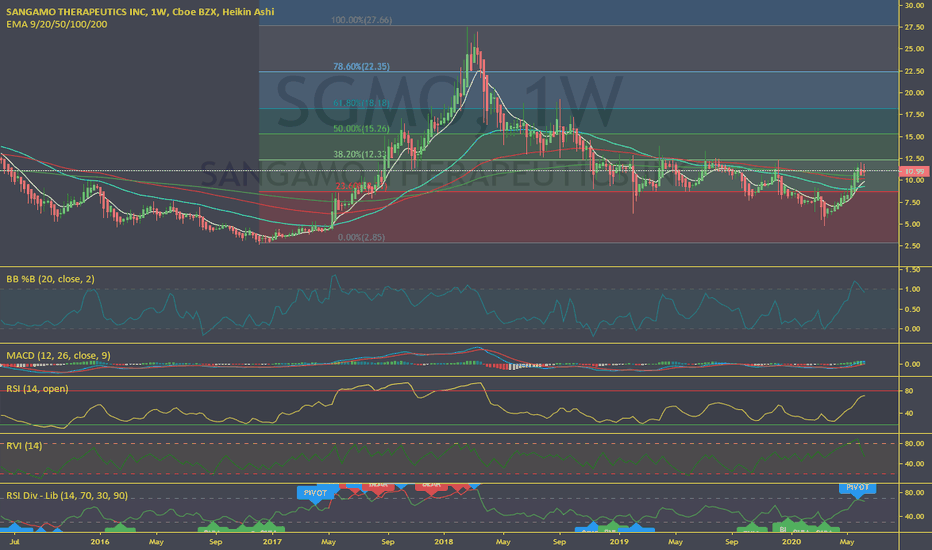Click the 38.20% Fibonacci level label
Viewport: 932px width, 550px height.
point(360,154)
